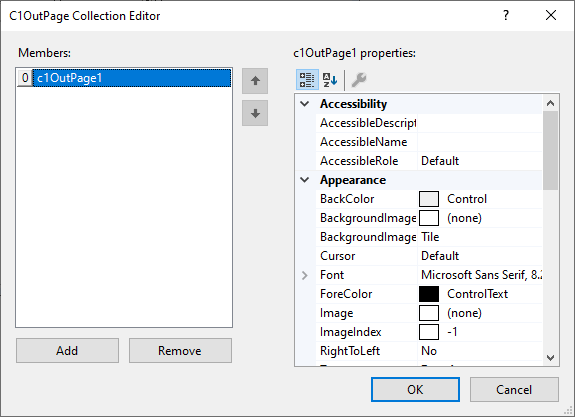
Task: Click the BackColor Control swatch
Action: click(429, 199)
